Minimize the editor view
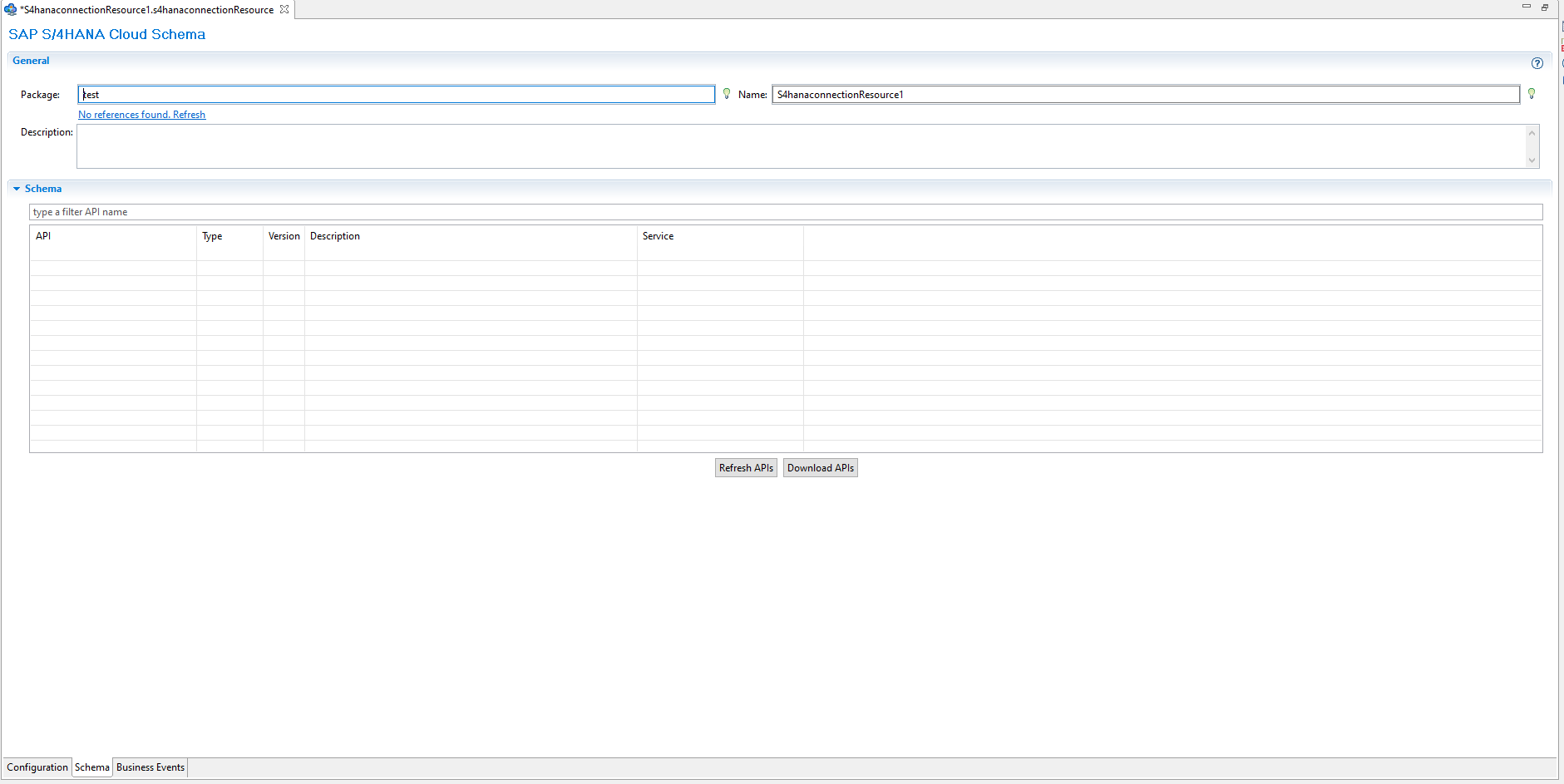This screenshot has height=784, width=1564. coord(1527,7)
